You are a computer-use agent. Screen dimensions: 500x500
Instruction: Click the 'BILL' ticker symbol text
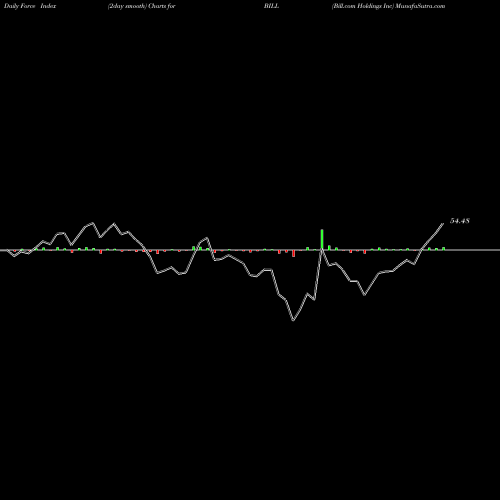click(271, 6)
